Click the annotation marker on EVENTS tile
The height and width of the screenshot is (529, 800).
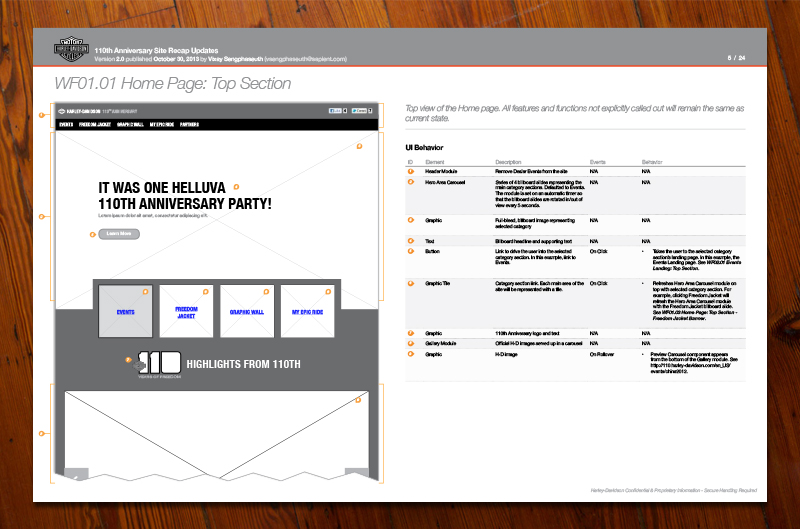pyautogui.click(x=145, y=292)
